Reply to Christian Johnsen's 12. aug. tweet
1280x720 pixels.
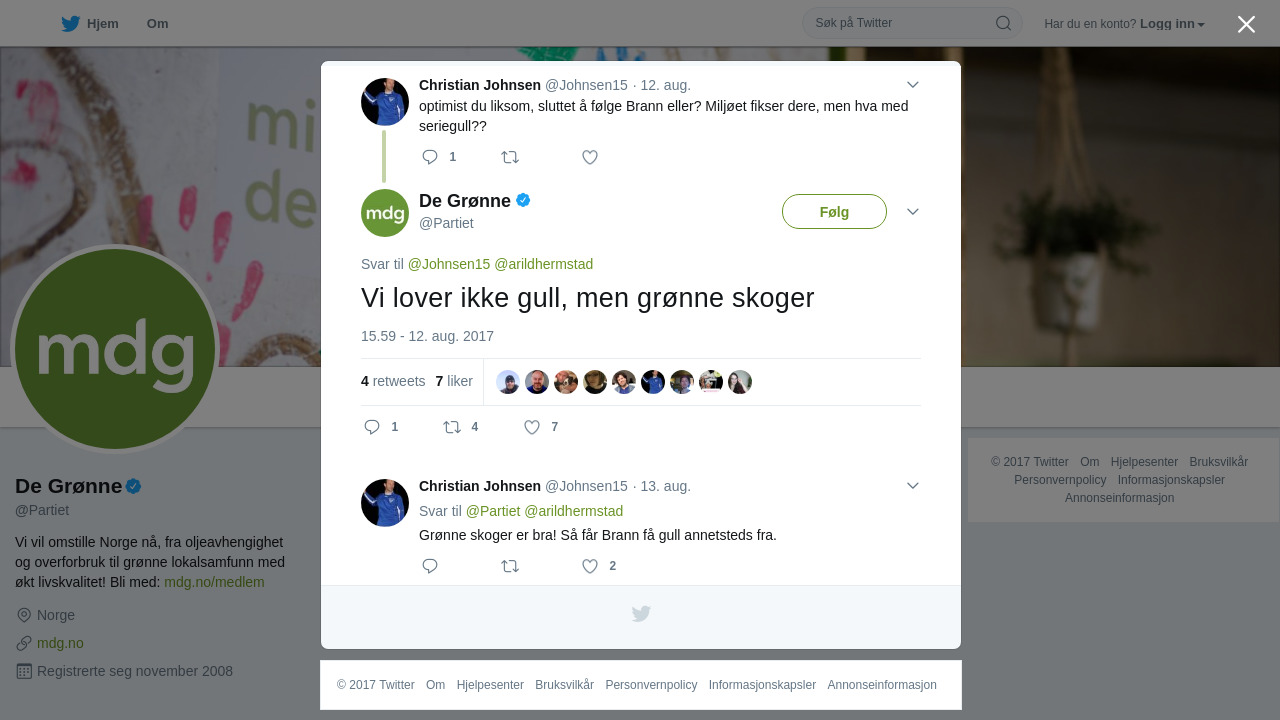[430, 157]
